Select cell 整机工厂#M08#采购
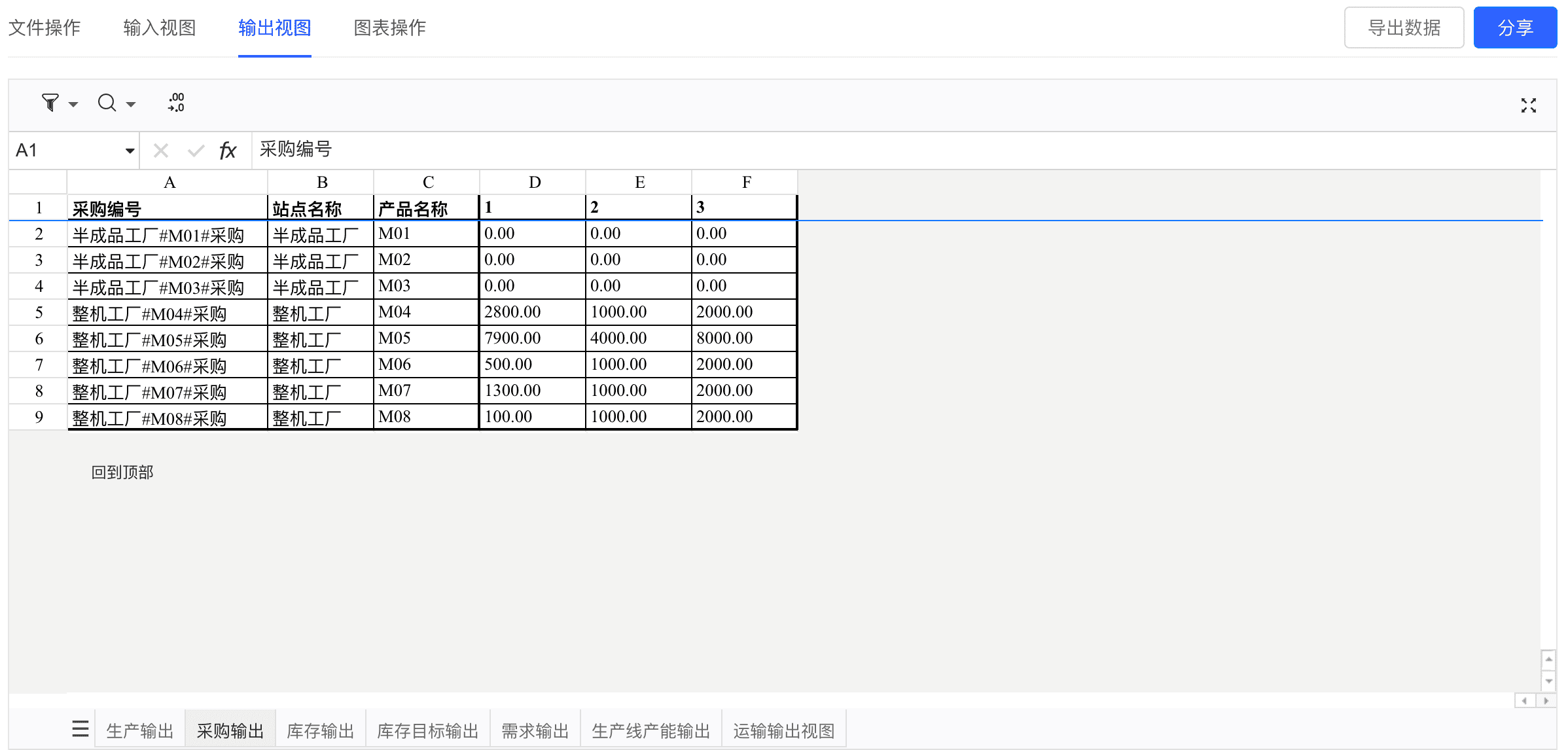 click(x=168, y=418)
